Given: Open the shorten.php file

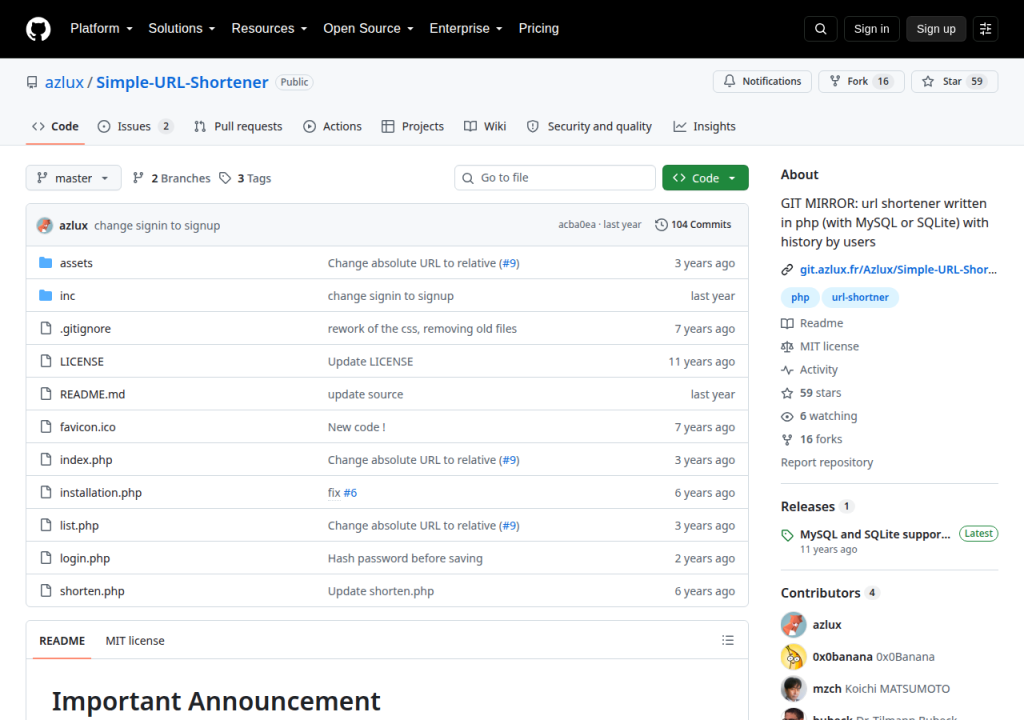Looking at the screenshot, I should [x=92, y=591].
